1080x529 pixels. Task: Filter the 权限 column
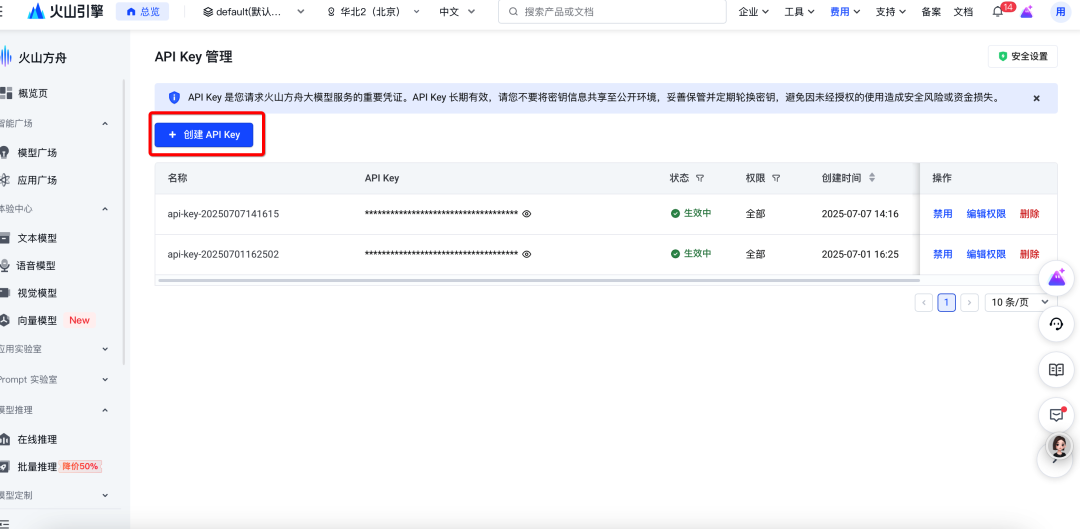(x=776, y=178)
